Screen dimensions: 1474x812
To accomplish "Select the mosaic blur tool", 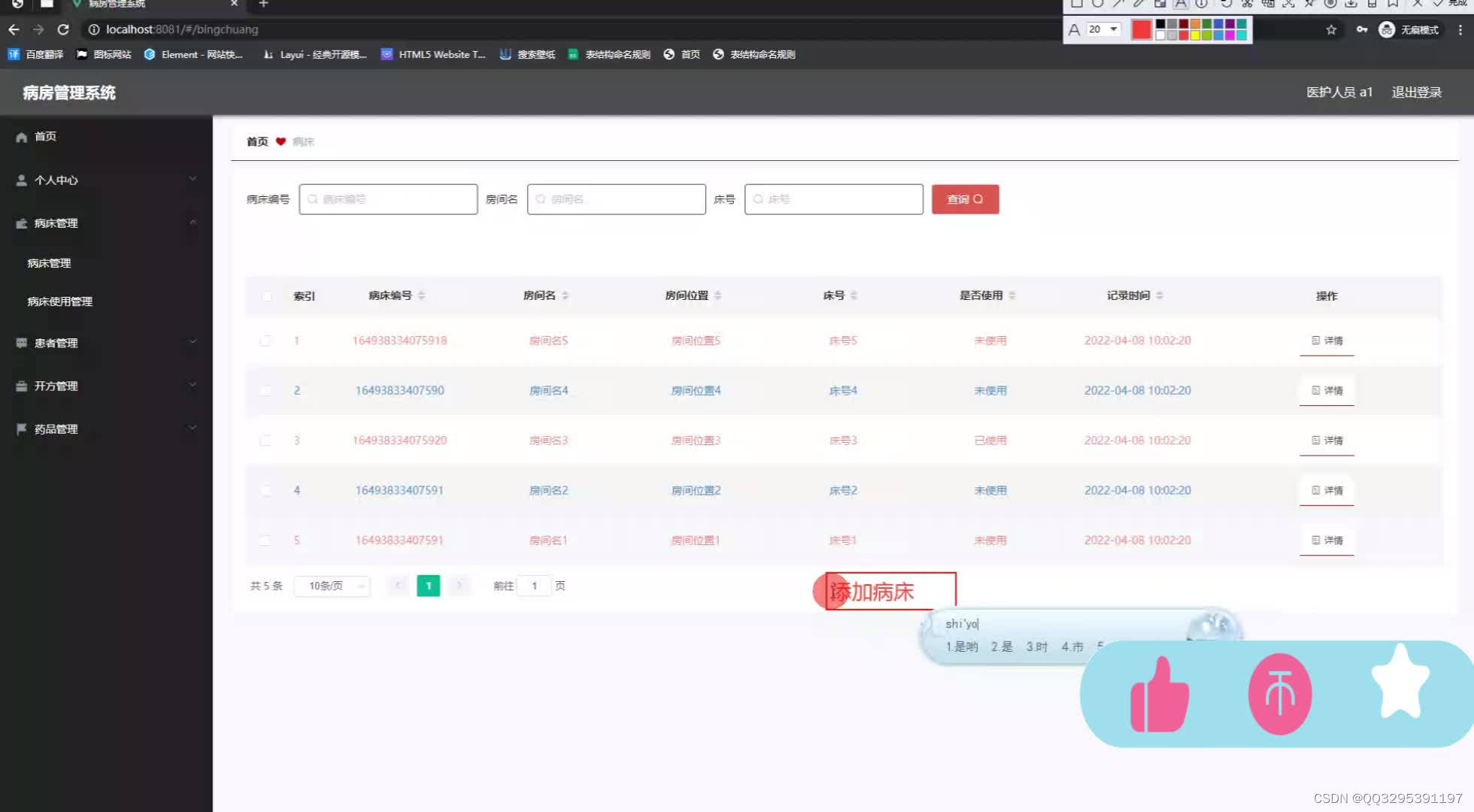I will [1160, 4].
